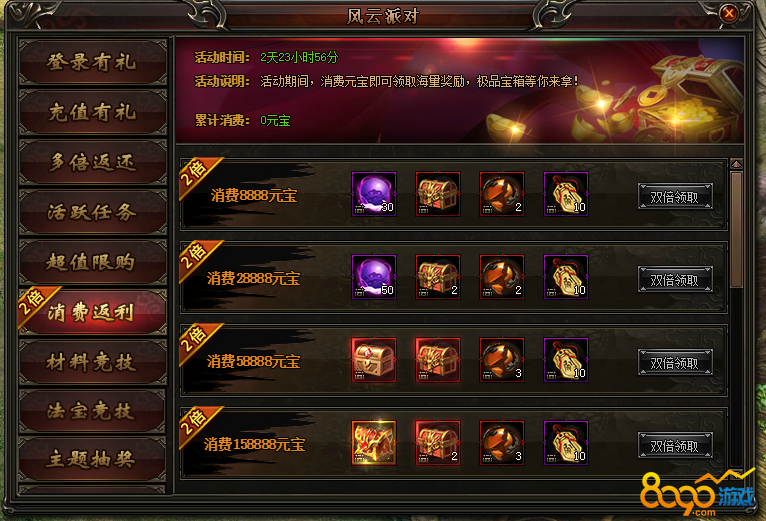Close the 风云派对 window
Image resolution: width=766 pixels, height=521 pixels.
[x=729, y=13]
